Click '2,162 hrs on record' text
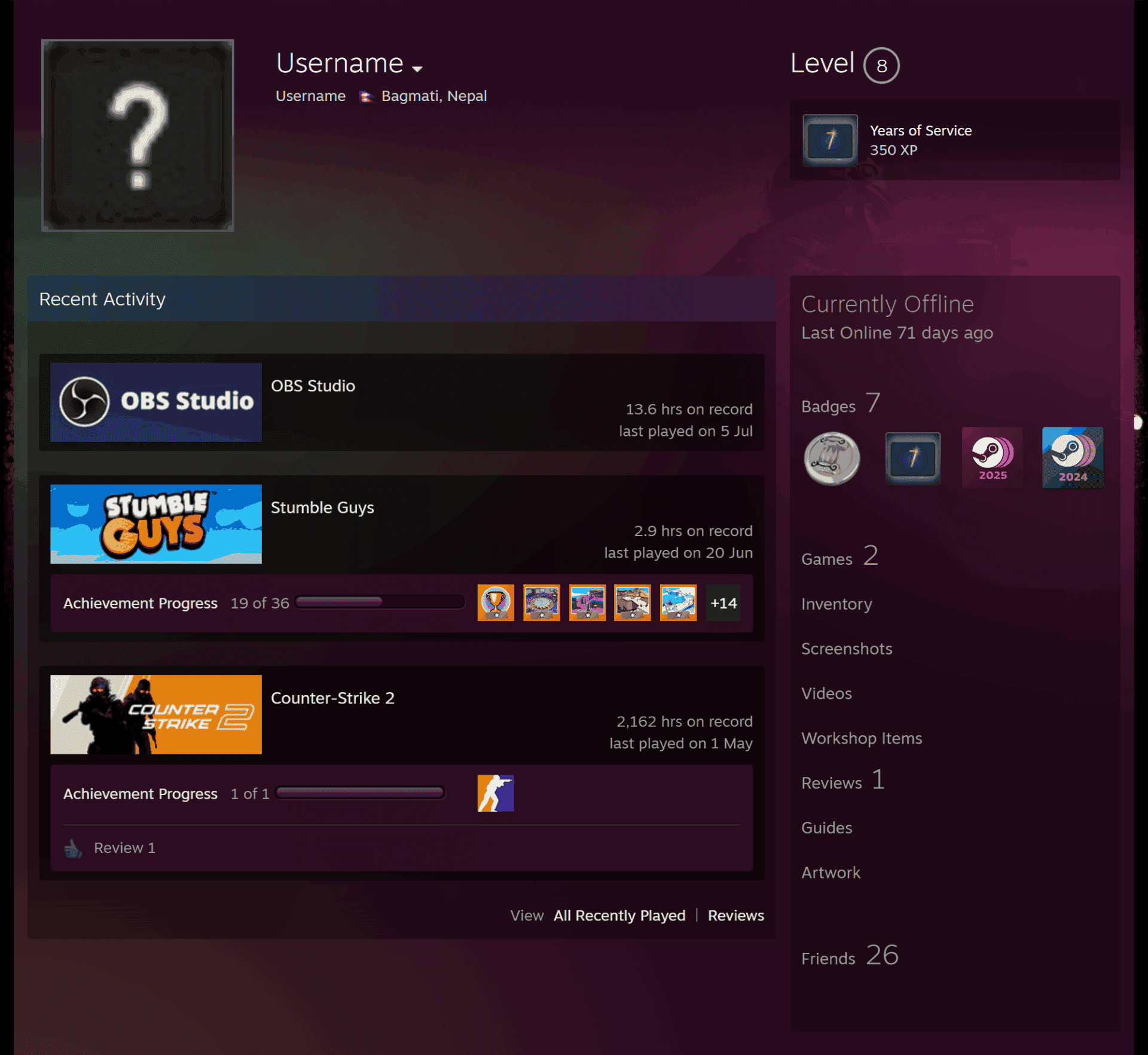Image resolution: width=1148 pixels, height=1055 pixels. pyautogui.click(x=685, y=721)
